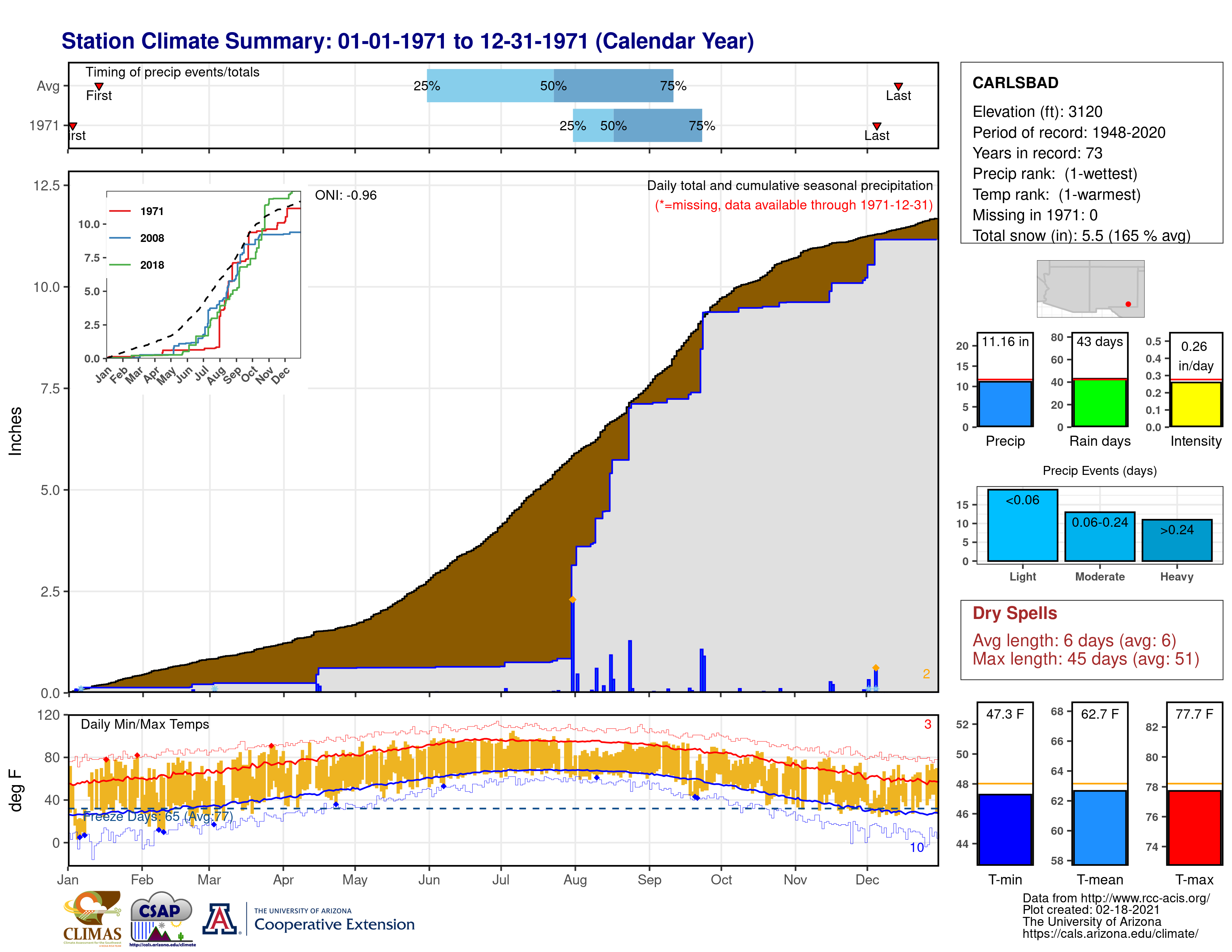Click the station name CARLSBAD
The height and width of the screenshot is (952, 1232).
pyautogui.click(x=1015, y=83)
